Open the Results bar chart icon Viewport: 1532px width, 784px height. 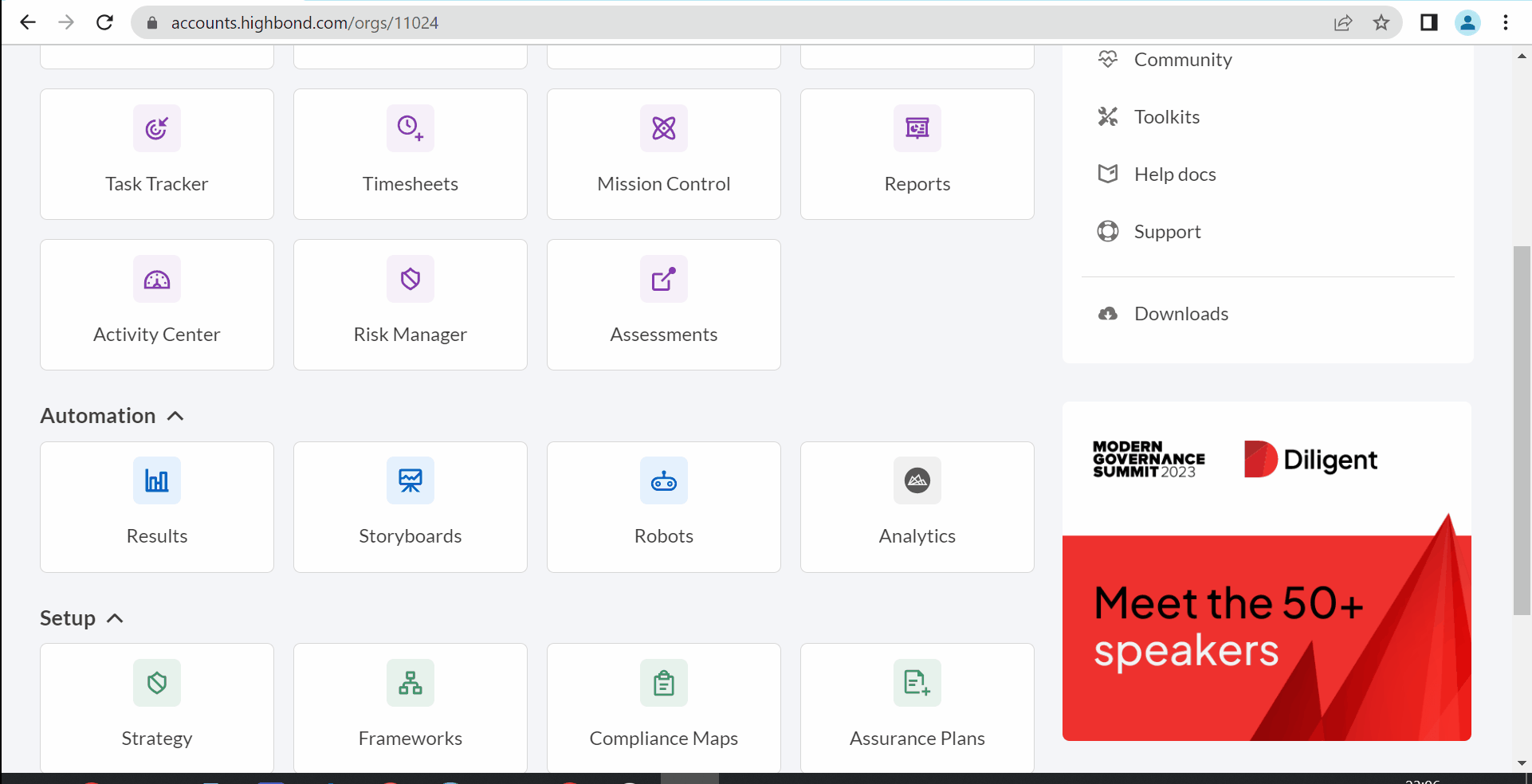tap(157, 481)
